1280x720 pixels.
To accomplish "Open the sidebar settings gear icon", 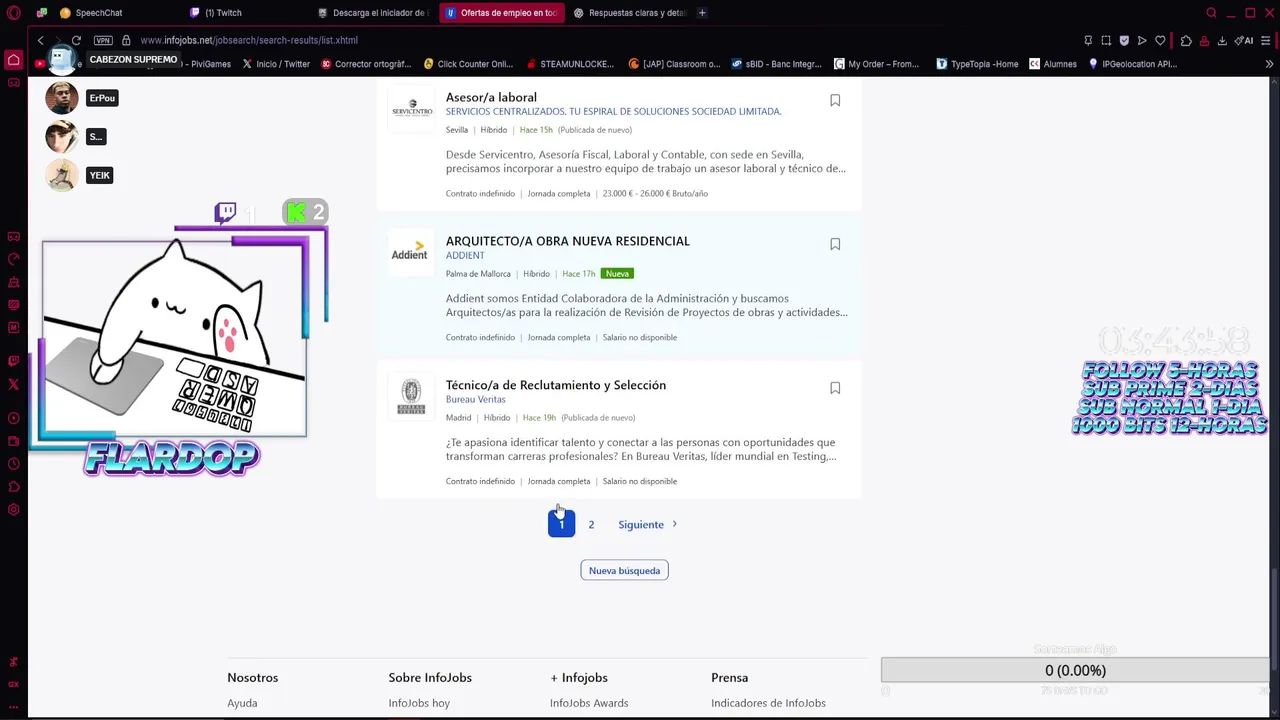I will point(13,510).
